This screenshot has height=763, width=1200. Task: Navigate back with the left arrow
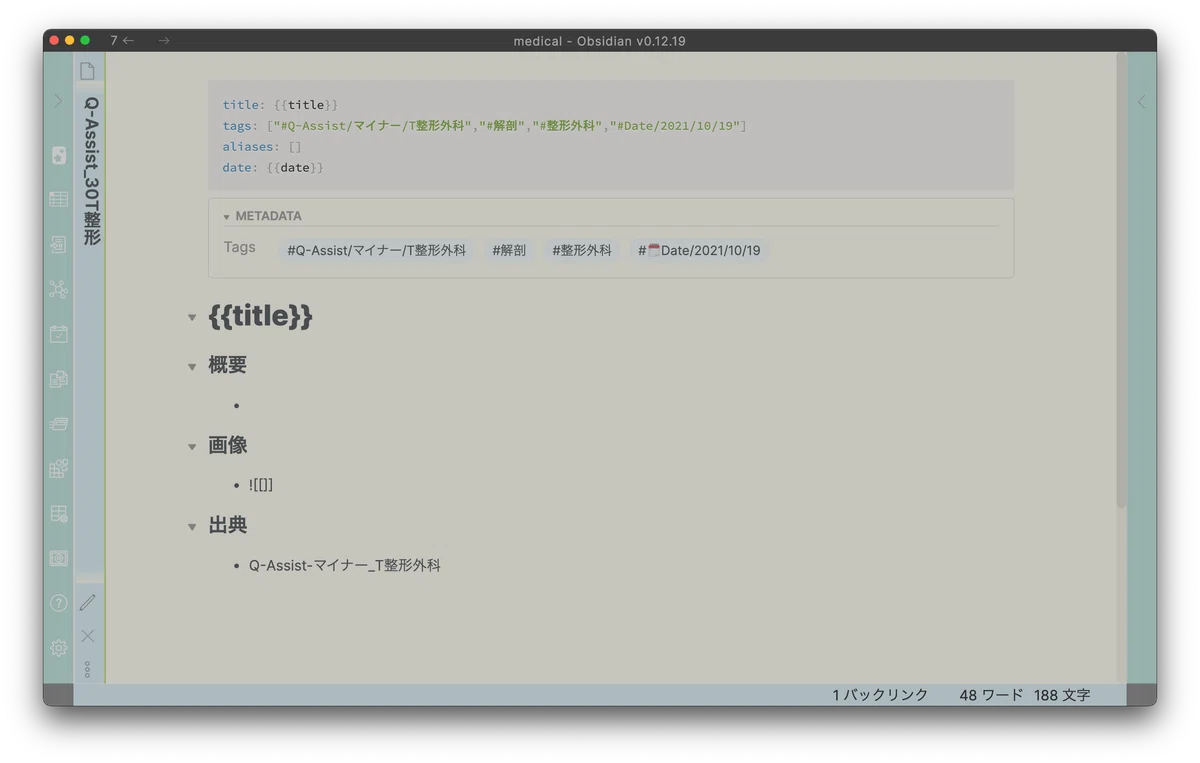(x=128, y=40)
